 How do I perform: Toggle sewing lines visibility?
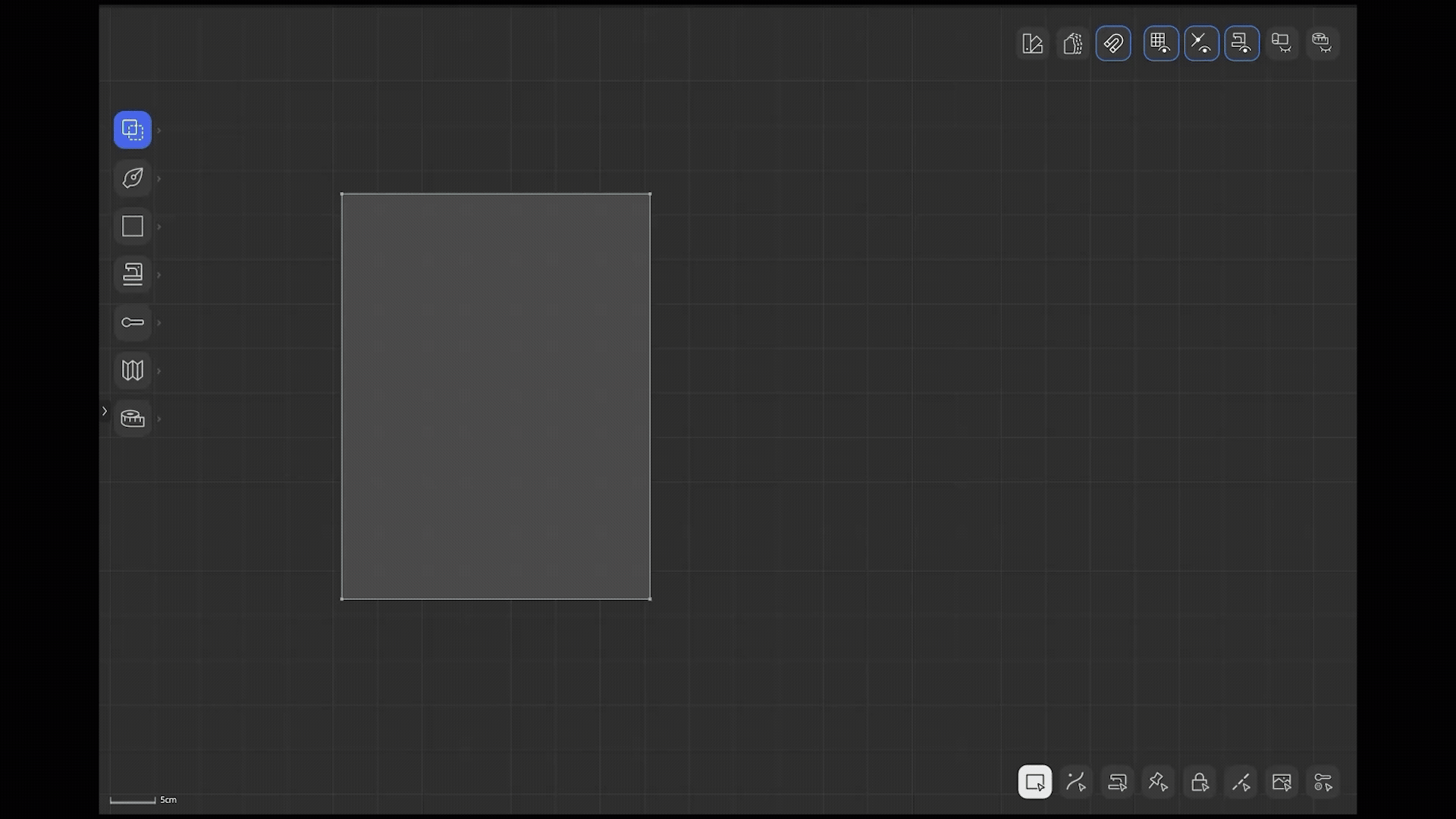tap(1241, 43)
